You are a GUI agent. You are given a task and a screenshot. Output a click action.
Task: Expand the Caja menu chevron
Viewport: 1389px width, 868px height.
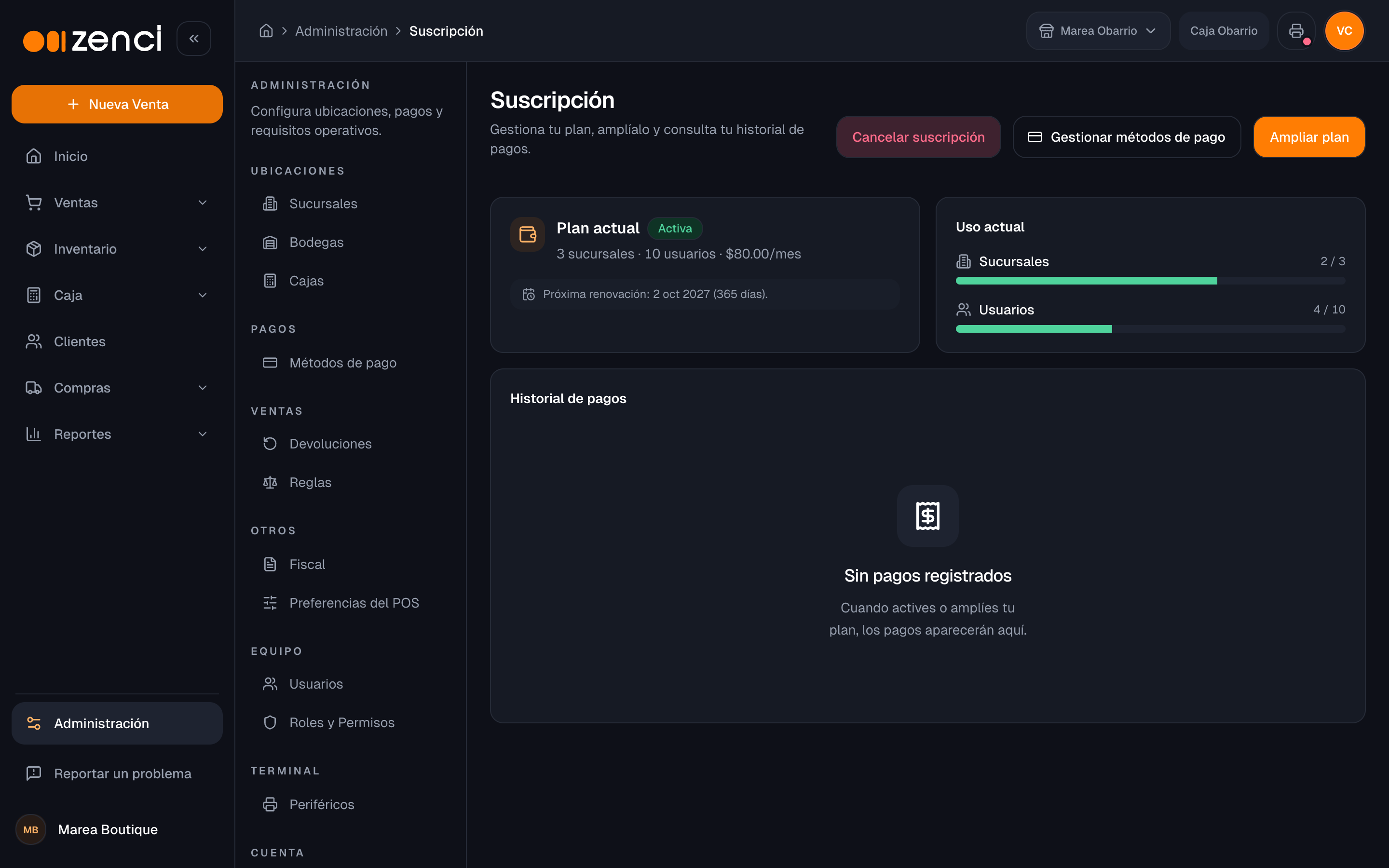(203, 295)
